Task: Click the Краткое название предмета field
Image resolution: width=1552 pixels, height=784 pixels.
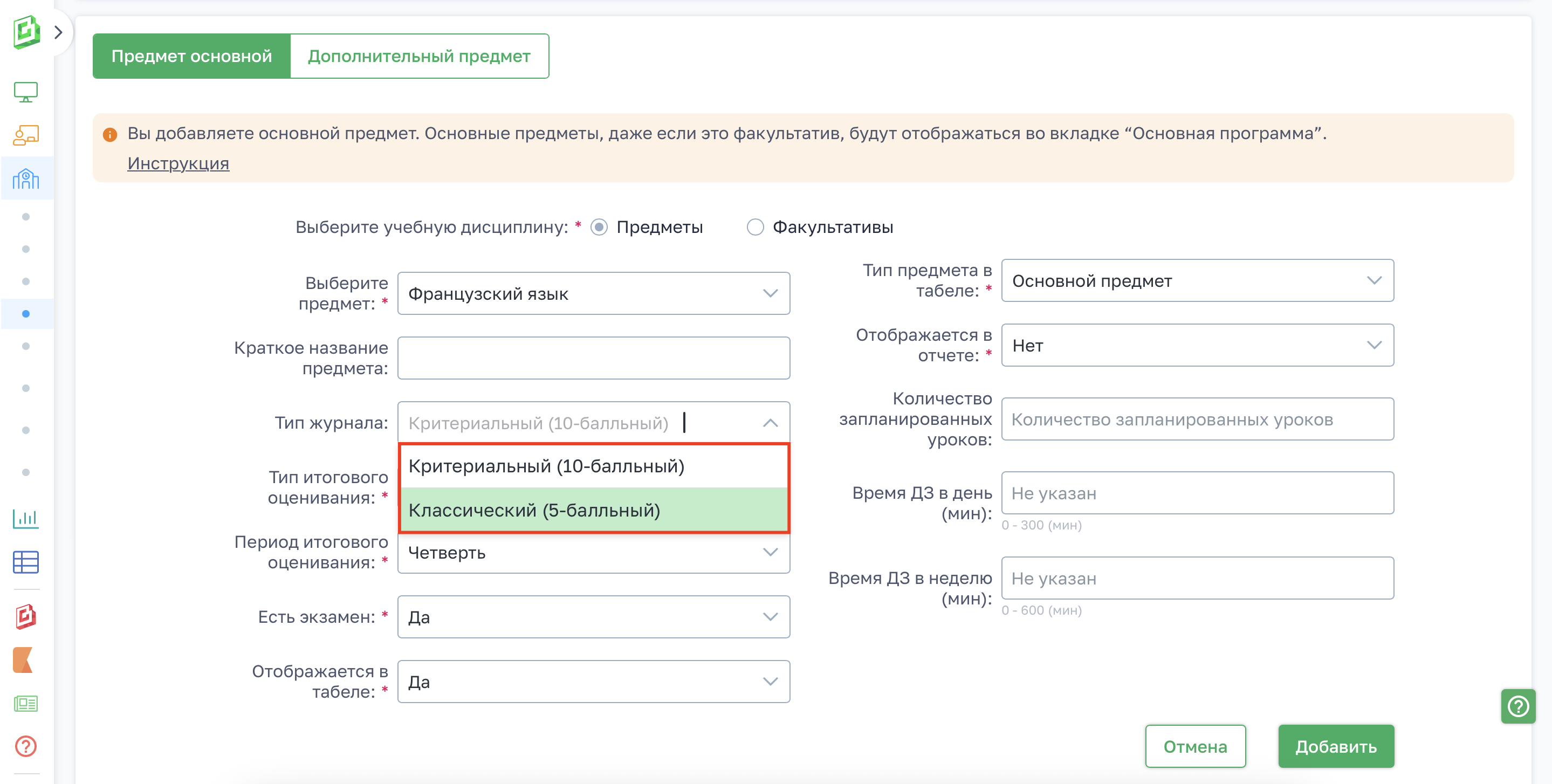Action: (593, 358)
